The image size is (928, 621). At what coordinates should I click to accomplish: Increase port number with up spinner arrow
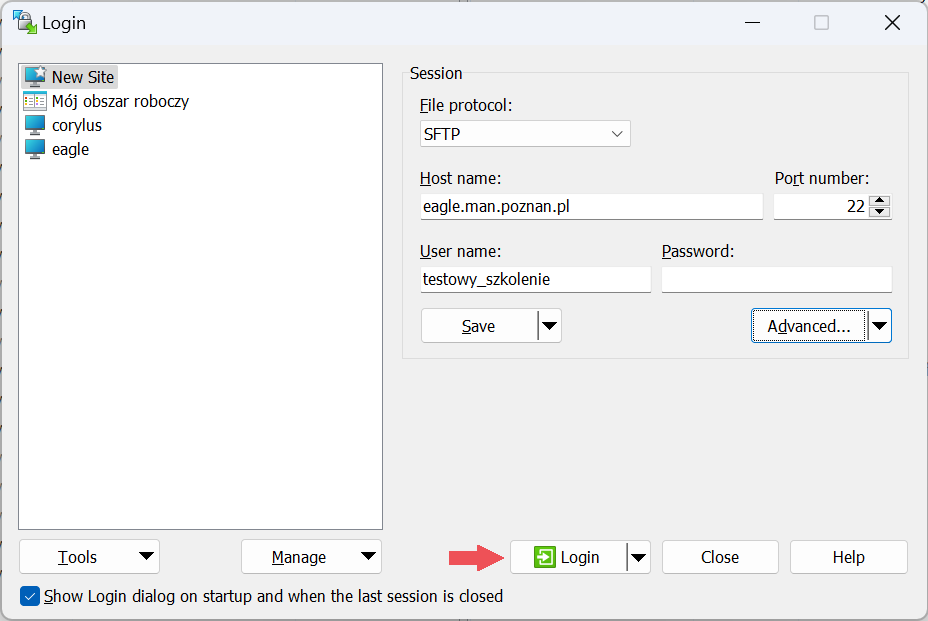pos(880,201)
